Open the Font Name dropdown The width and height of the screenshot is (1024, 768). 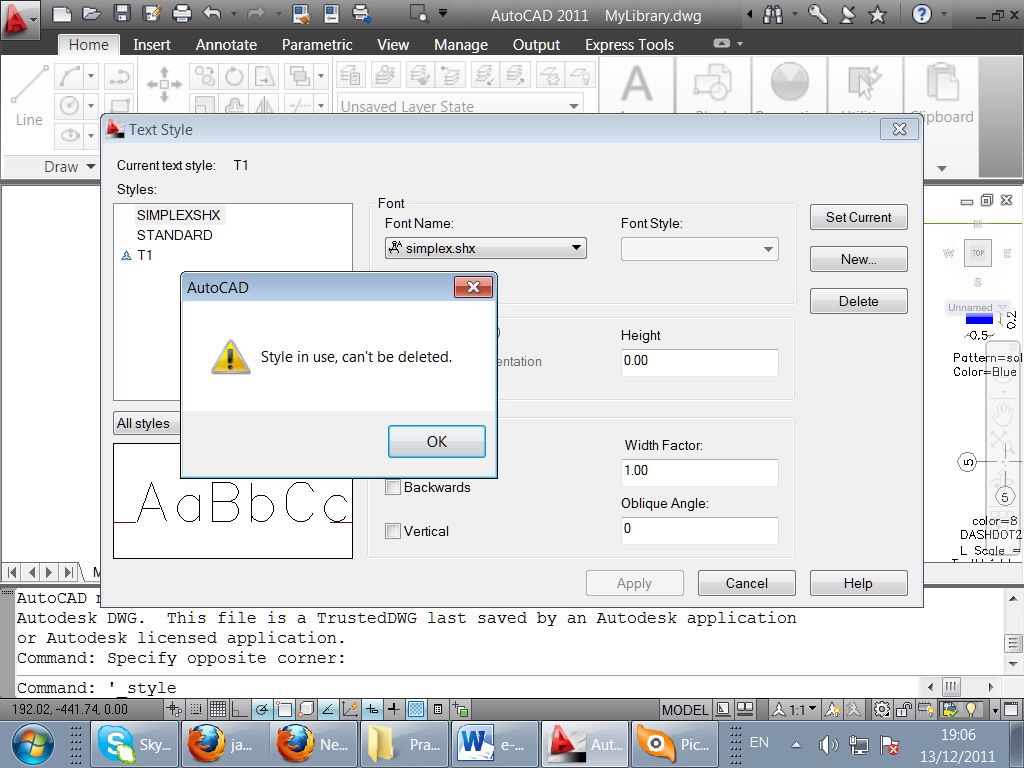(x=575, y=247)
